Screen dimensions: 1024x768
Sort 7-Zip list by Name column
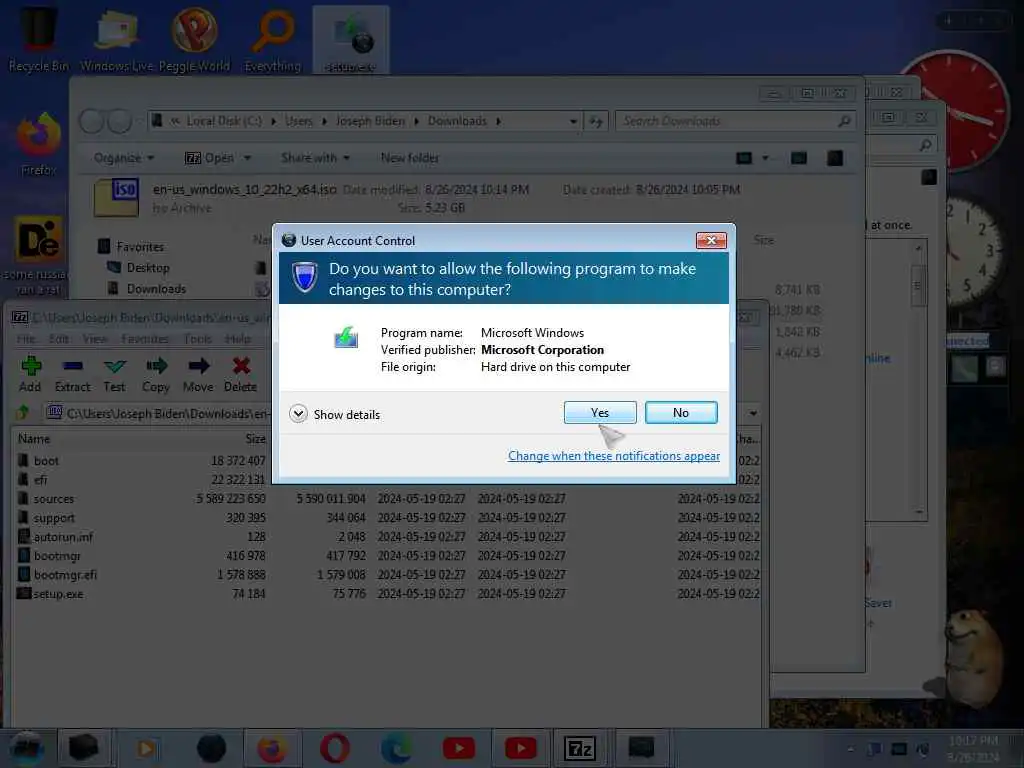coord(34,439)
